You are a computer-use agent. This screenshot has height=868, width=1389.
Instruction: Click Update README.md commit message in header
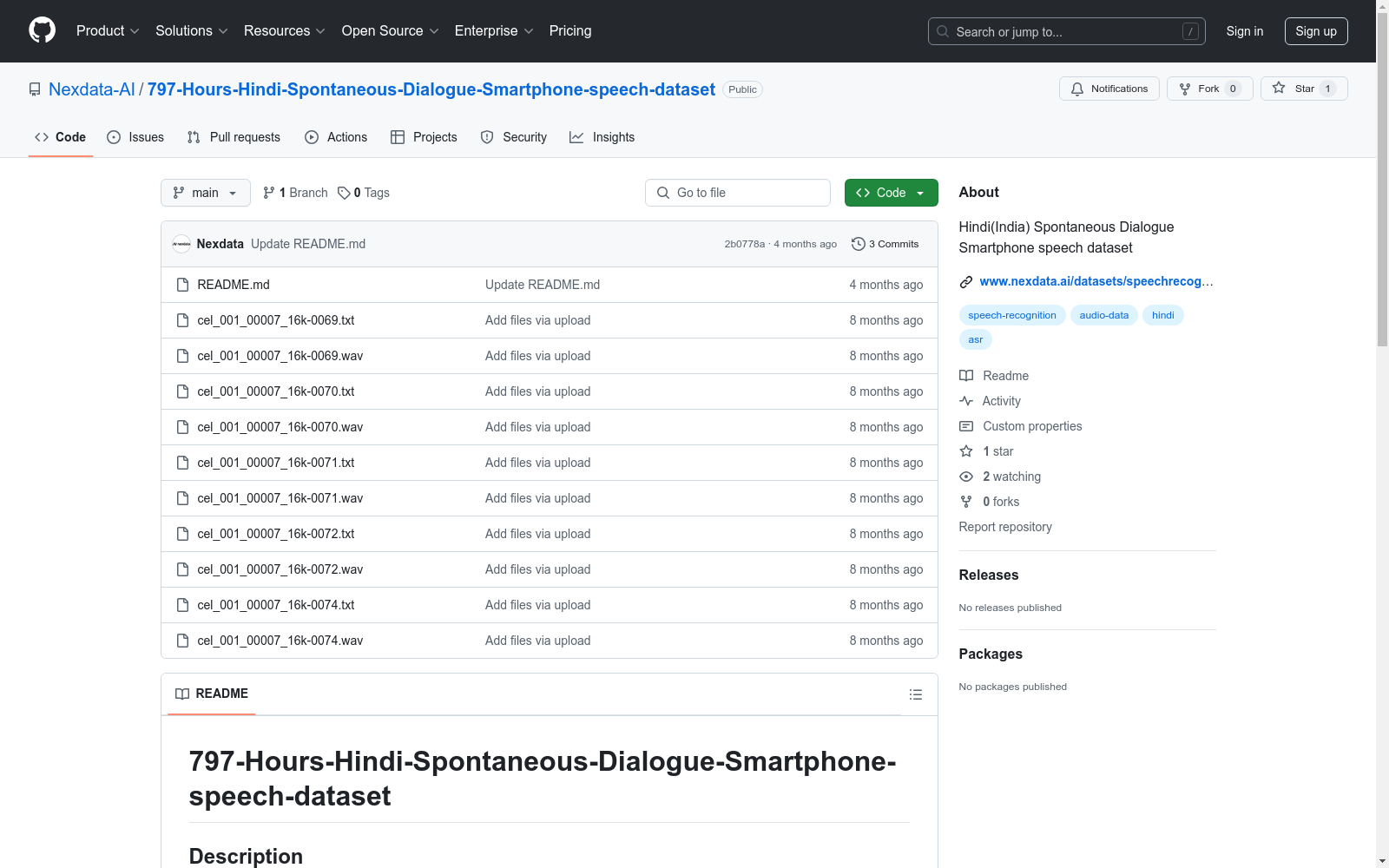(x=308, y=244)
